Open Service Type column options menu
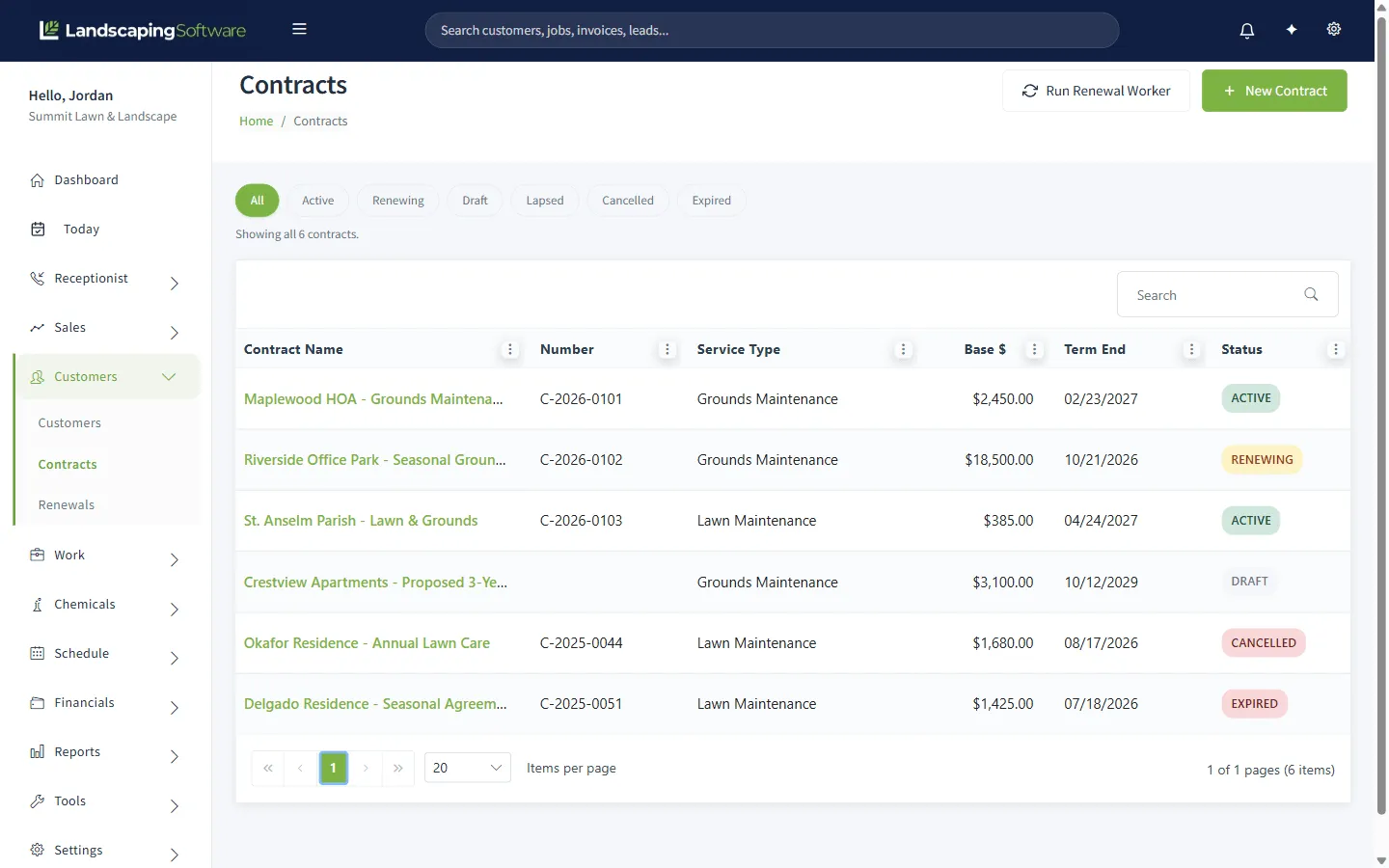The height and width of the screenshot is (868, 1389). [x=904, y=350]
